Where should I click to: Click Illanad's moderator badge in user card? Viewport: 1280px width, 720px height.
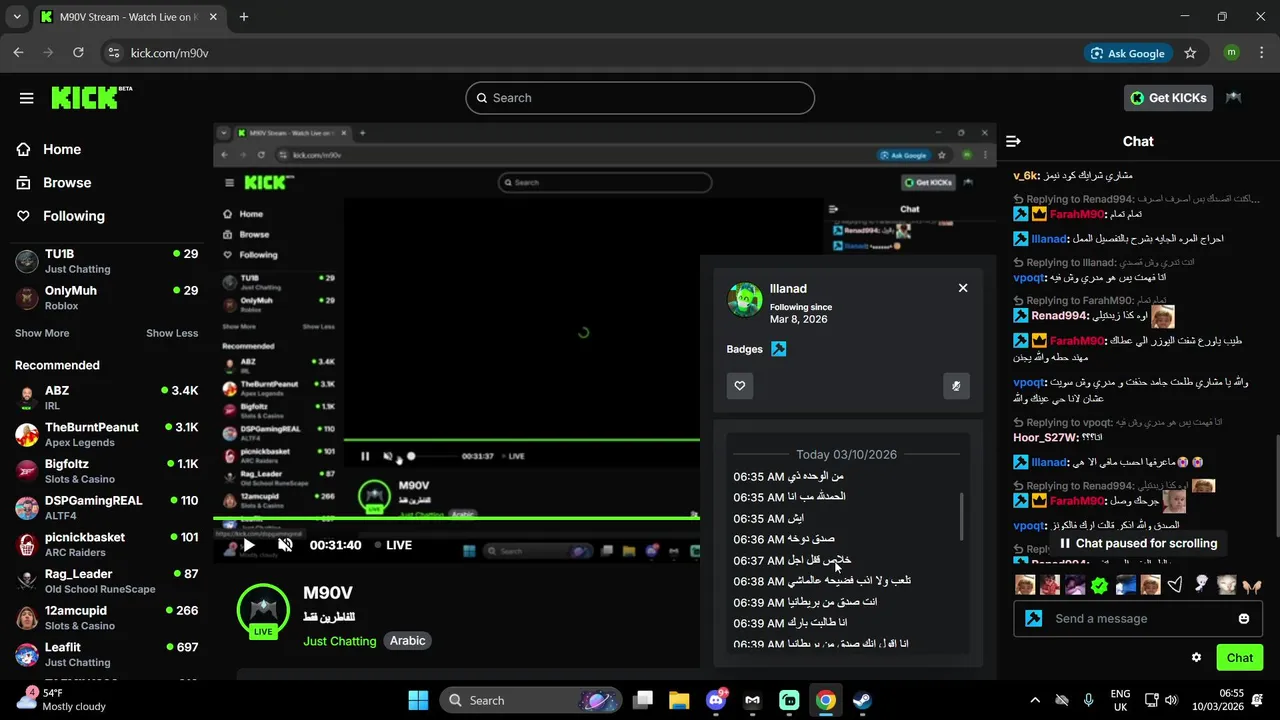coord(779,349)
